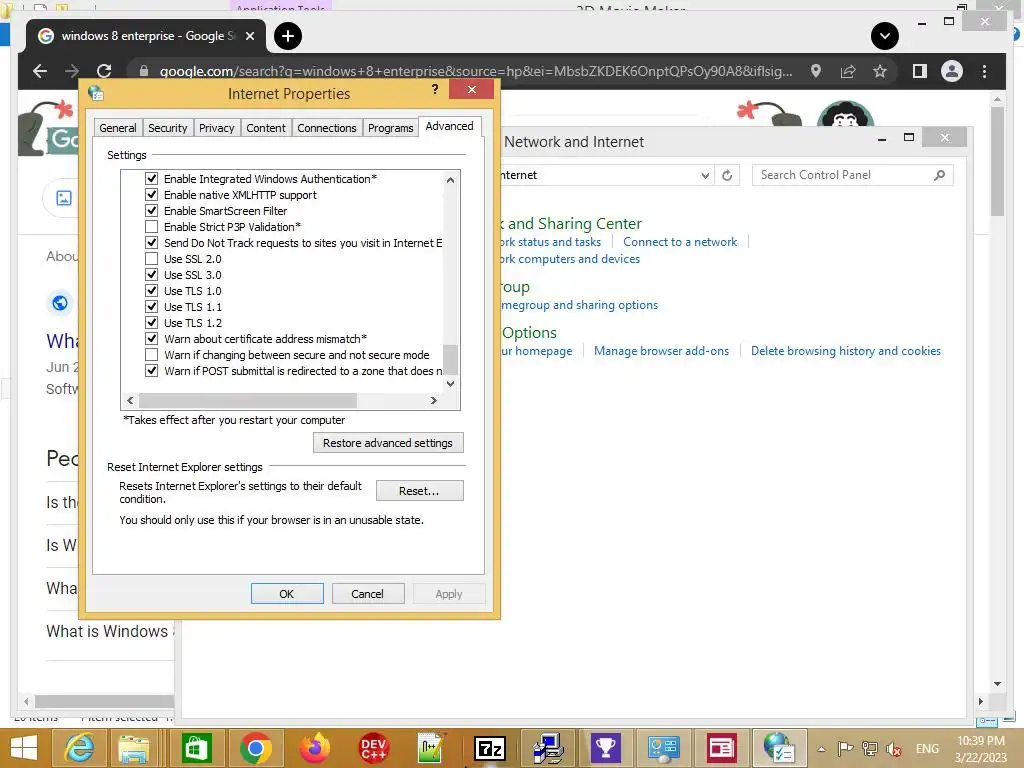This screenshot has height=768, width=1024.
Task: Open the trophy app in the taskbar
Action: coord(605,748)
